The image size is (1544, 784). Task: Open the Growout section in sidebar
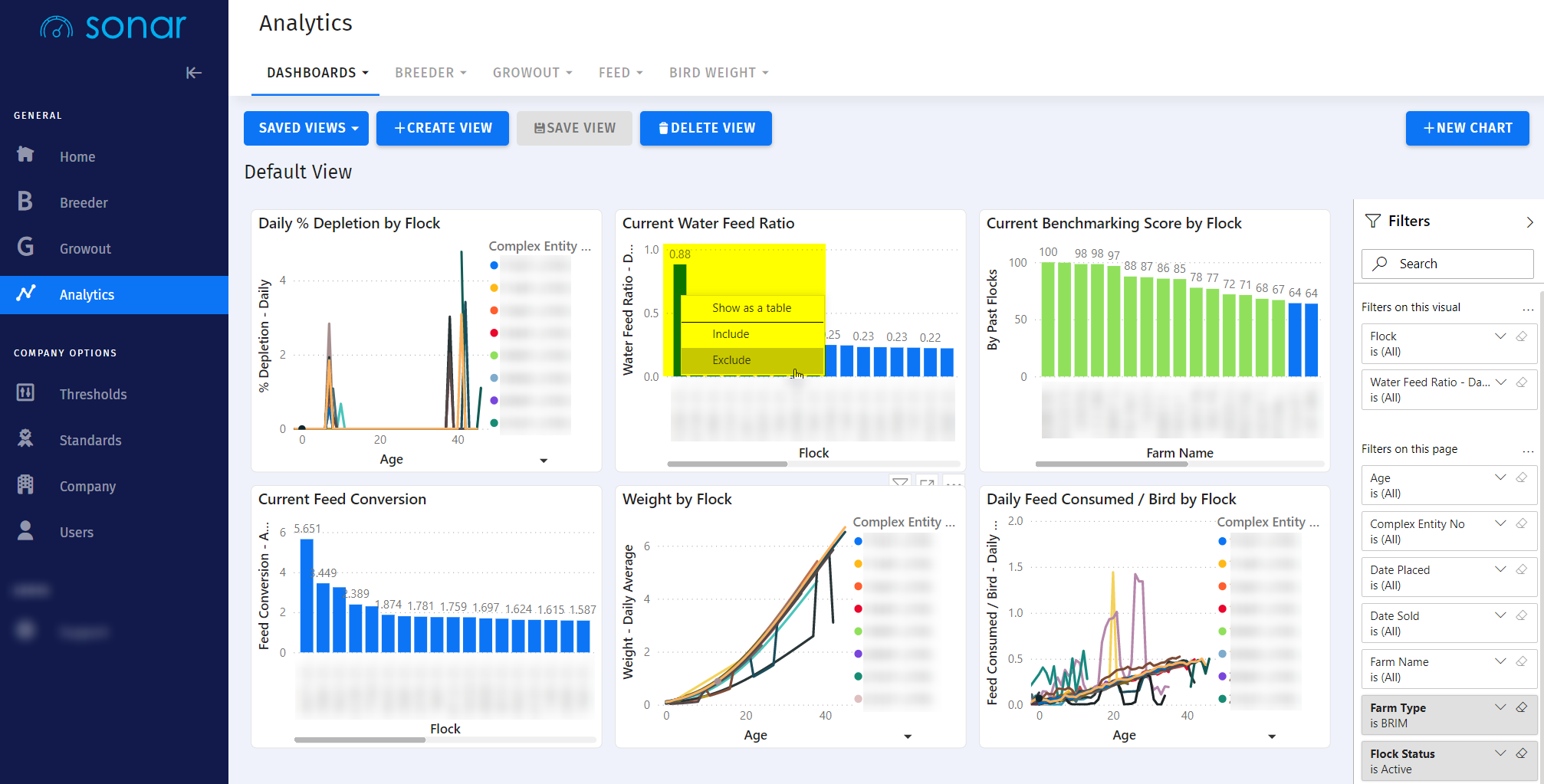[x=114, y=248]
